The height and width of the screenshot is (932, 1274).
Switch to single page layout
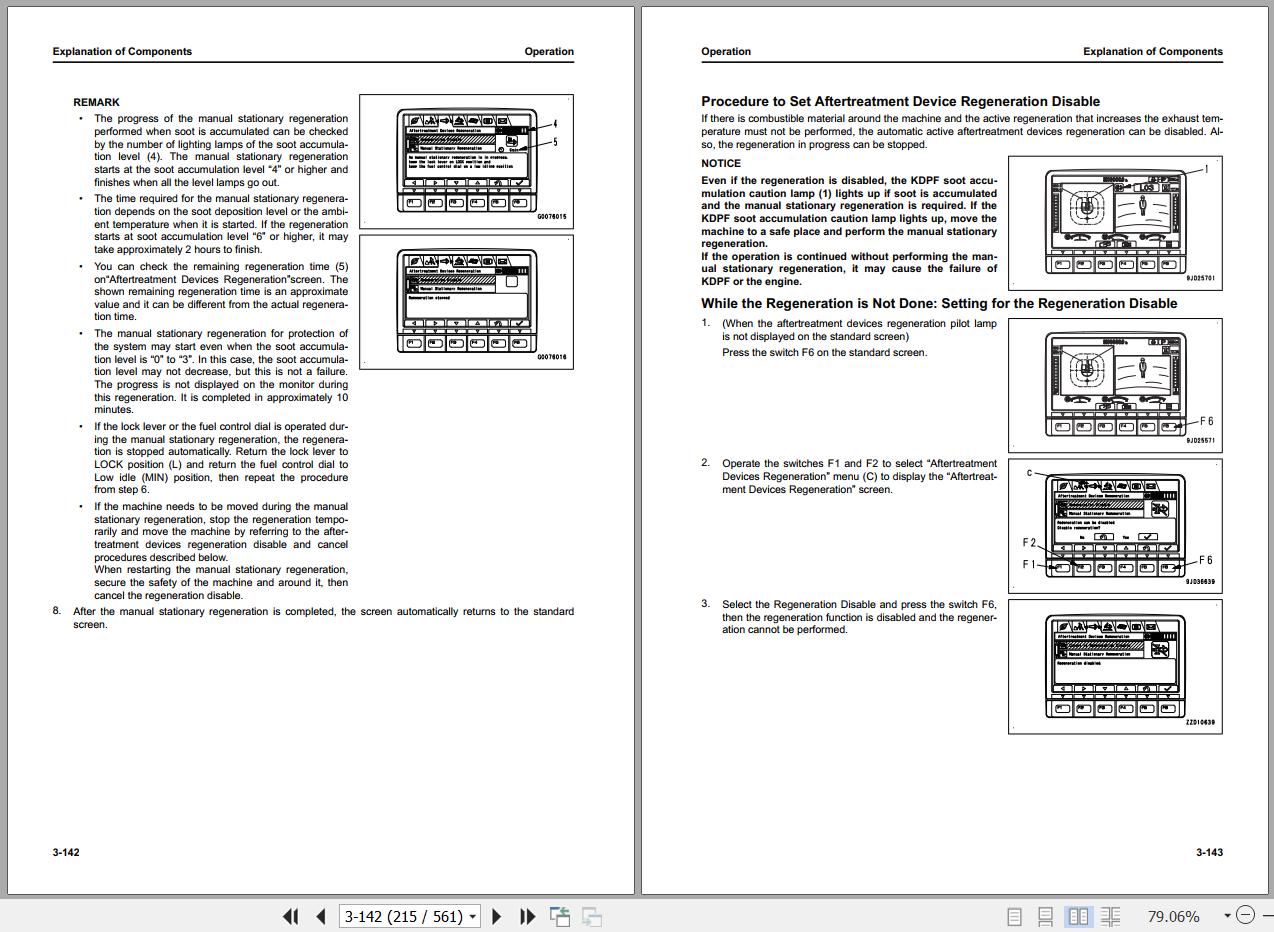click(x=1014, y=916)
